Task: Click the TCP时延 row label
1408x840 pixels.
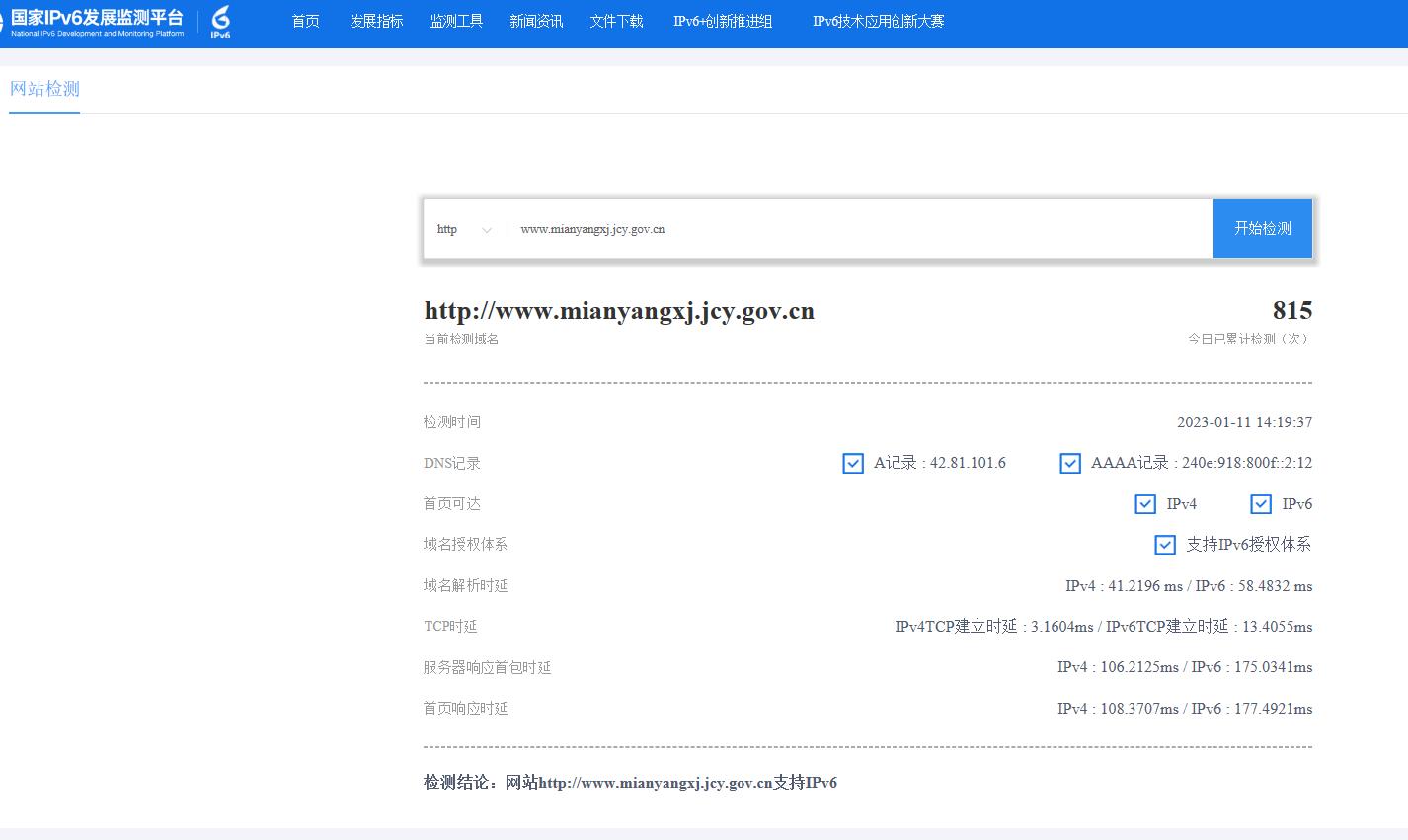Action: (450, 627)
